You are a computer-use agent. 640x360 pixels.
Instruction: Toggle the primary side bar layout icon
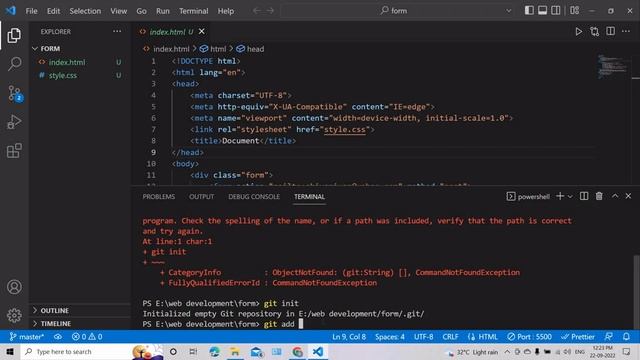(529, 11)
